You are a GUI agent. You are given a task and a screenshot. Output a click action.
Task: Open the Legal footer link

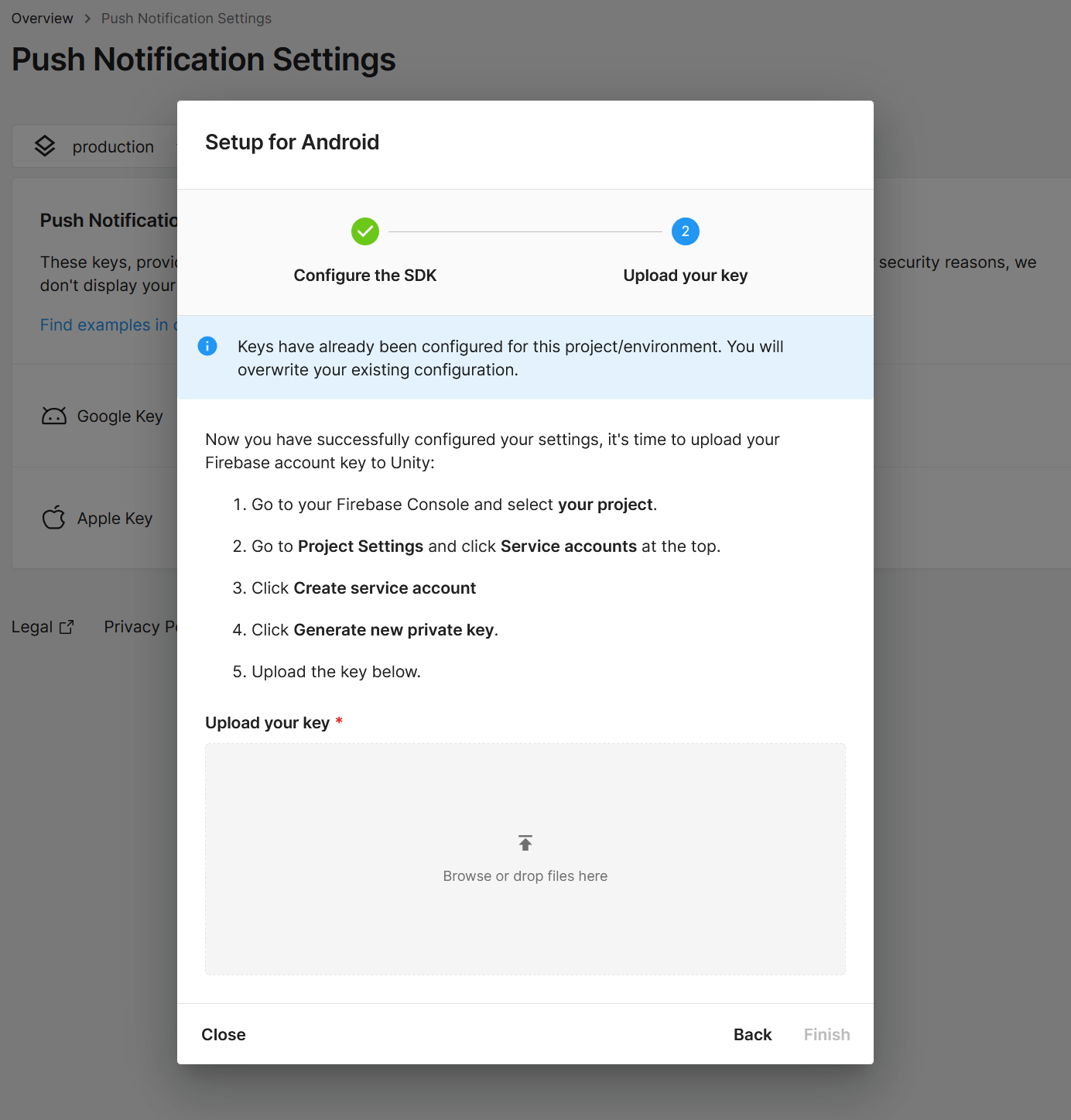tap(33, 627)
